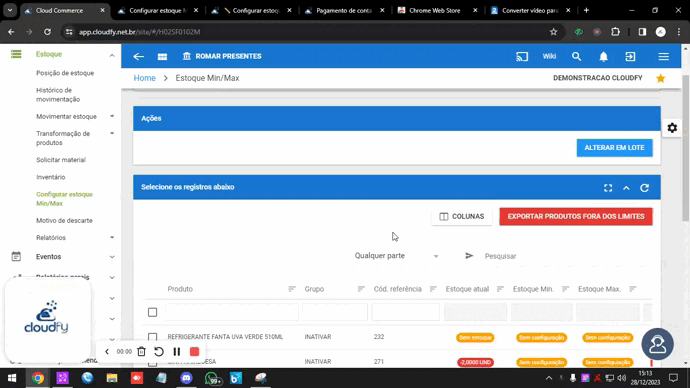Open the cast screen icon
The image size is (690, 388).
click(522, 56)
